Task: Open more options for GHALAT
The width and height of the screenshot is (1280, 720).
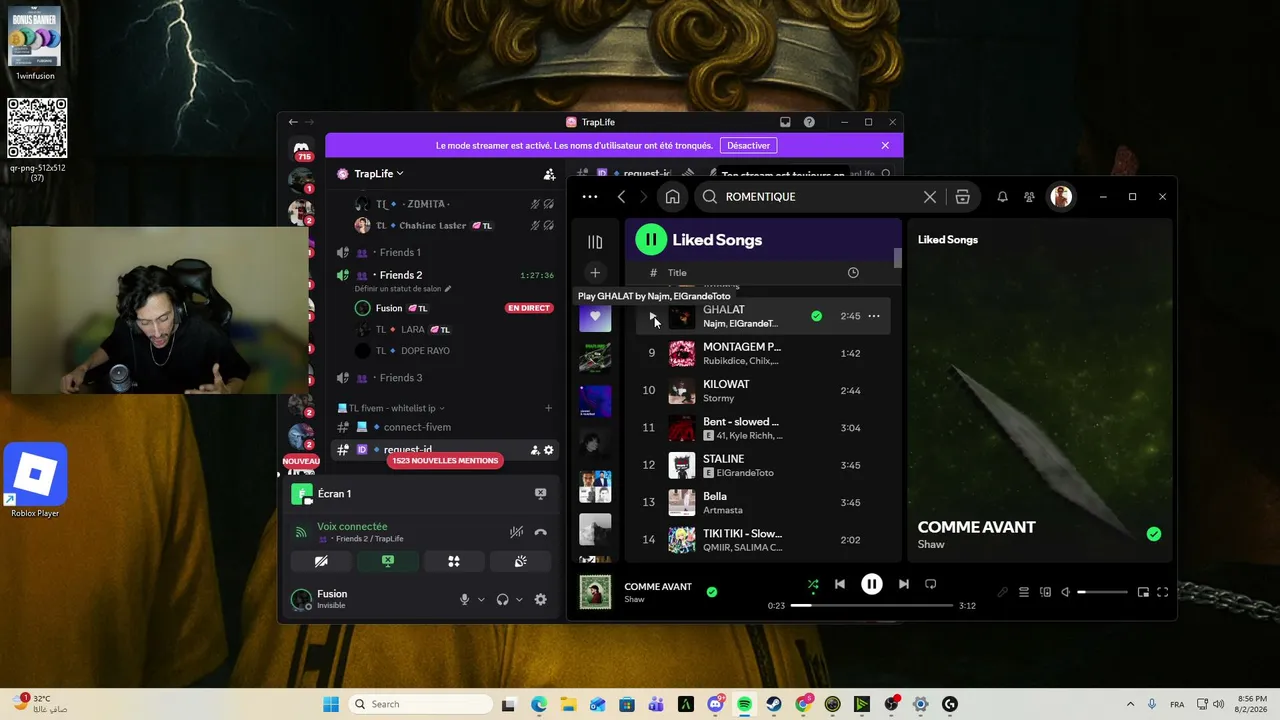Action: [874, 316]
